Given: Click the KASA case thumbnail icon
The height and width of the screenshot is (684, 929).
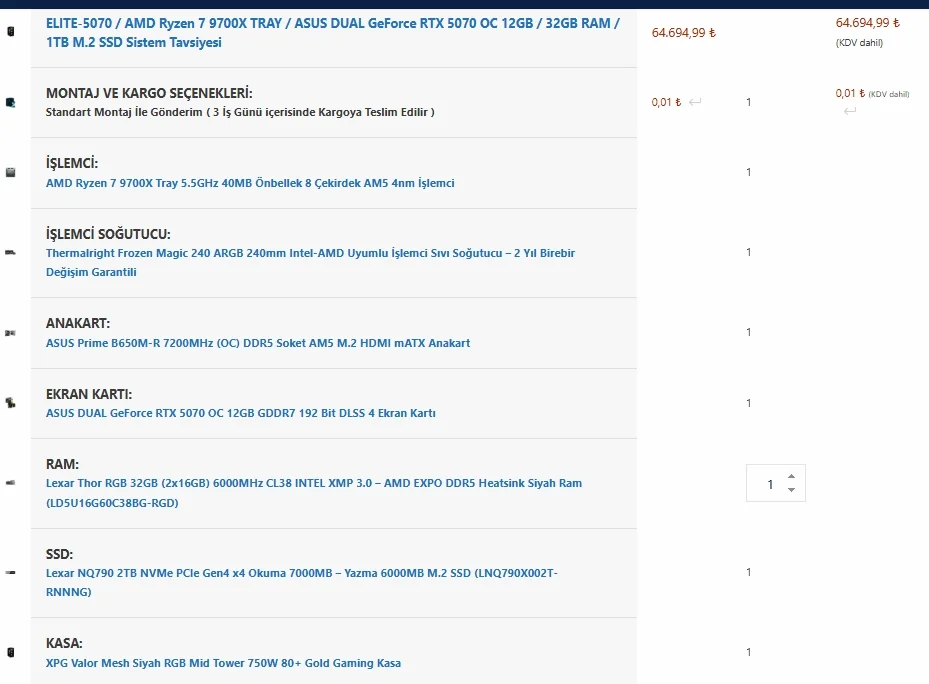Looking at the screenshot, I should point(11,653).
